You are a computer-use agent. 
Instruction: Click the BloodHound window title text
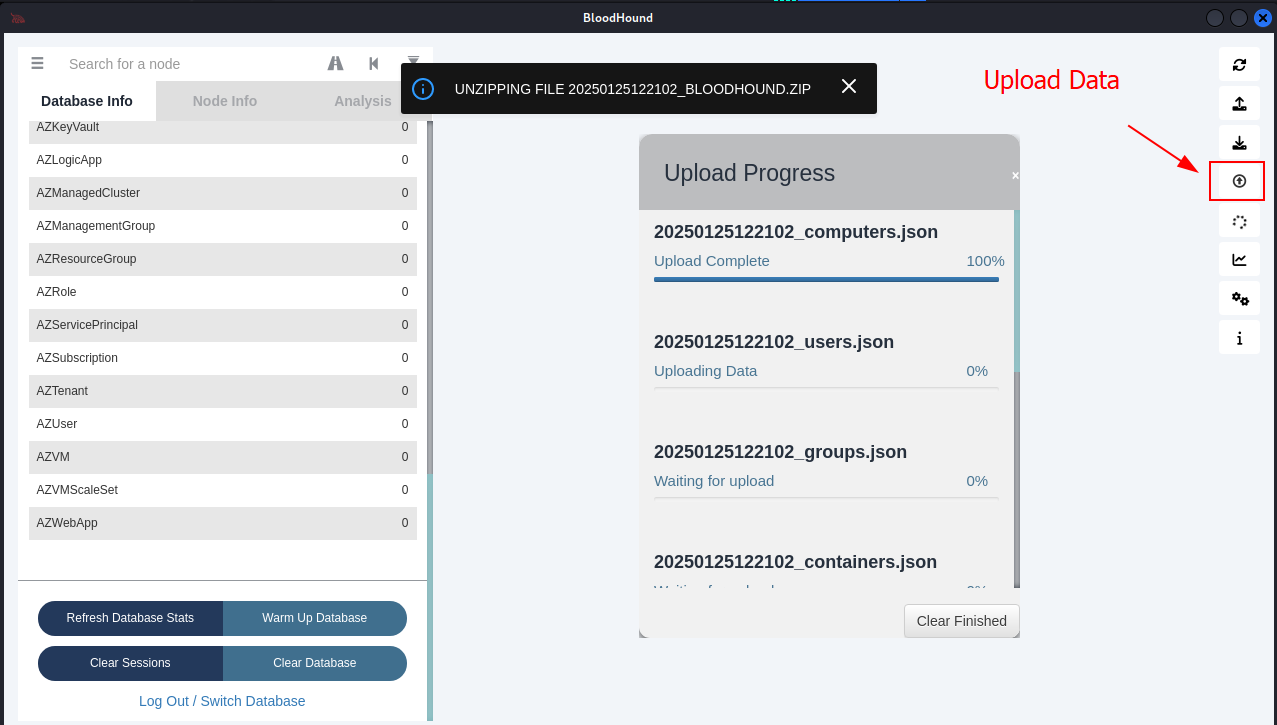point(618,18)
